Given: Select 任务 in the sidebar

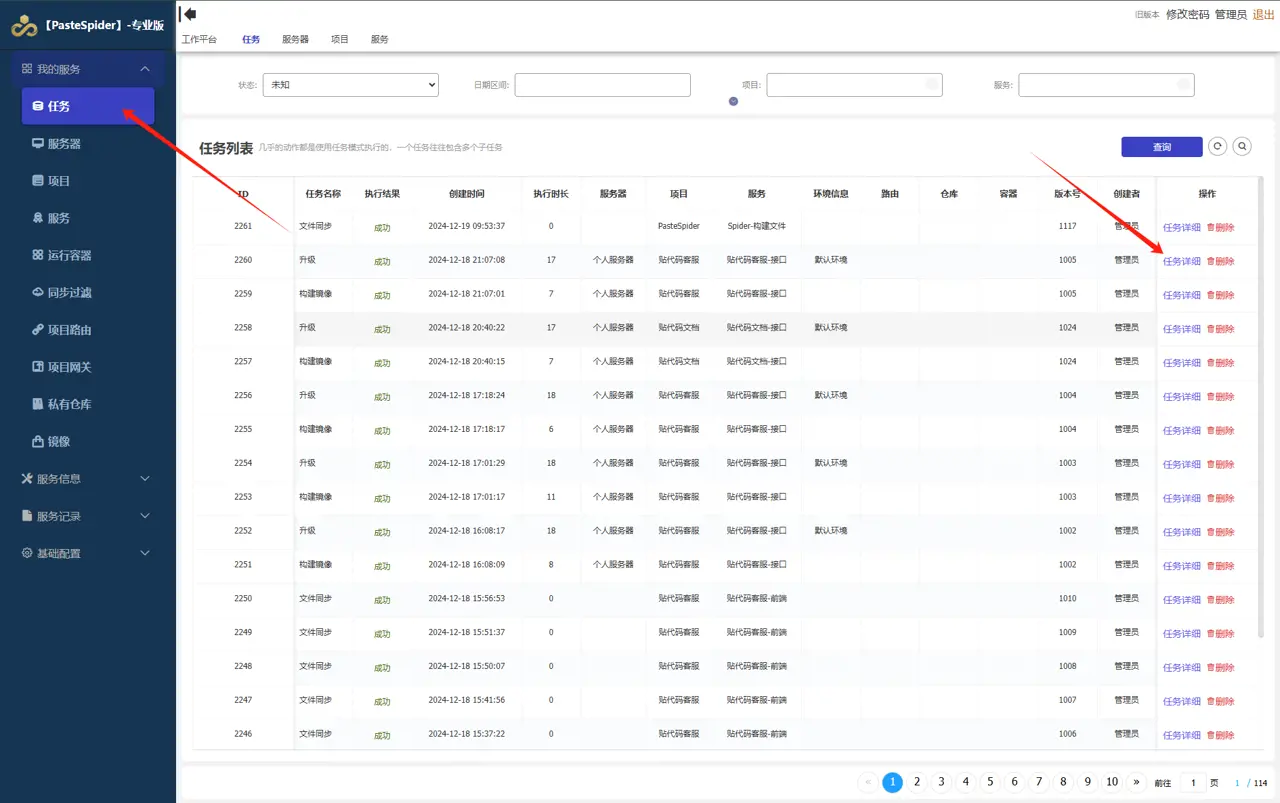Looking at the screenshot, I should pos(88,106).
